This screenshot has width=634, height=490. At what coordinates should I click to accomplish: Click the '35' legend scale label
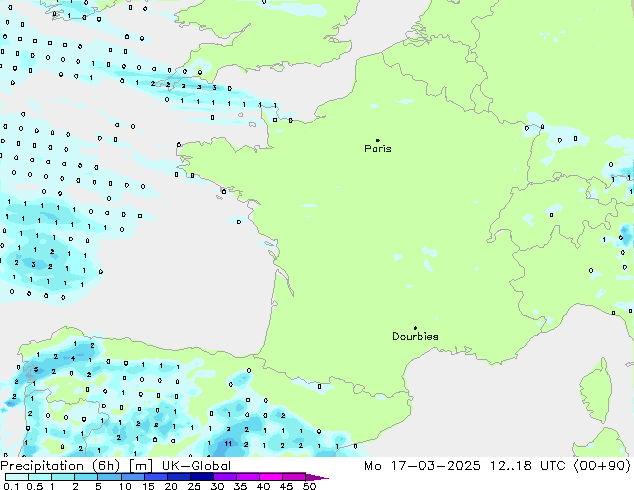click(x=240, y=486)
